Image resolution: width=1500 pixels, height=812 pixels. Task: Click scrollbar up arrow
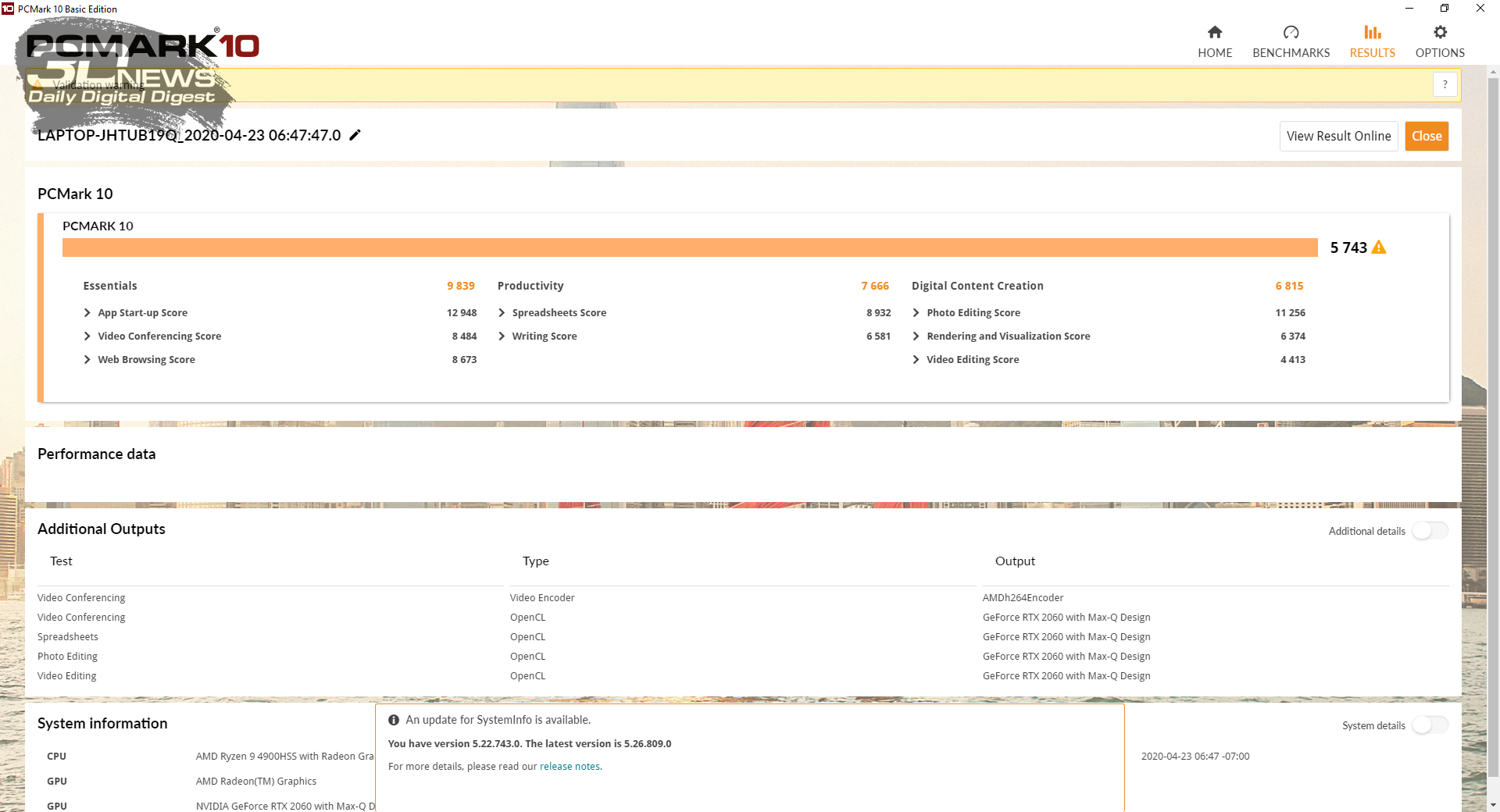point(1493,72)
